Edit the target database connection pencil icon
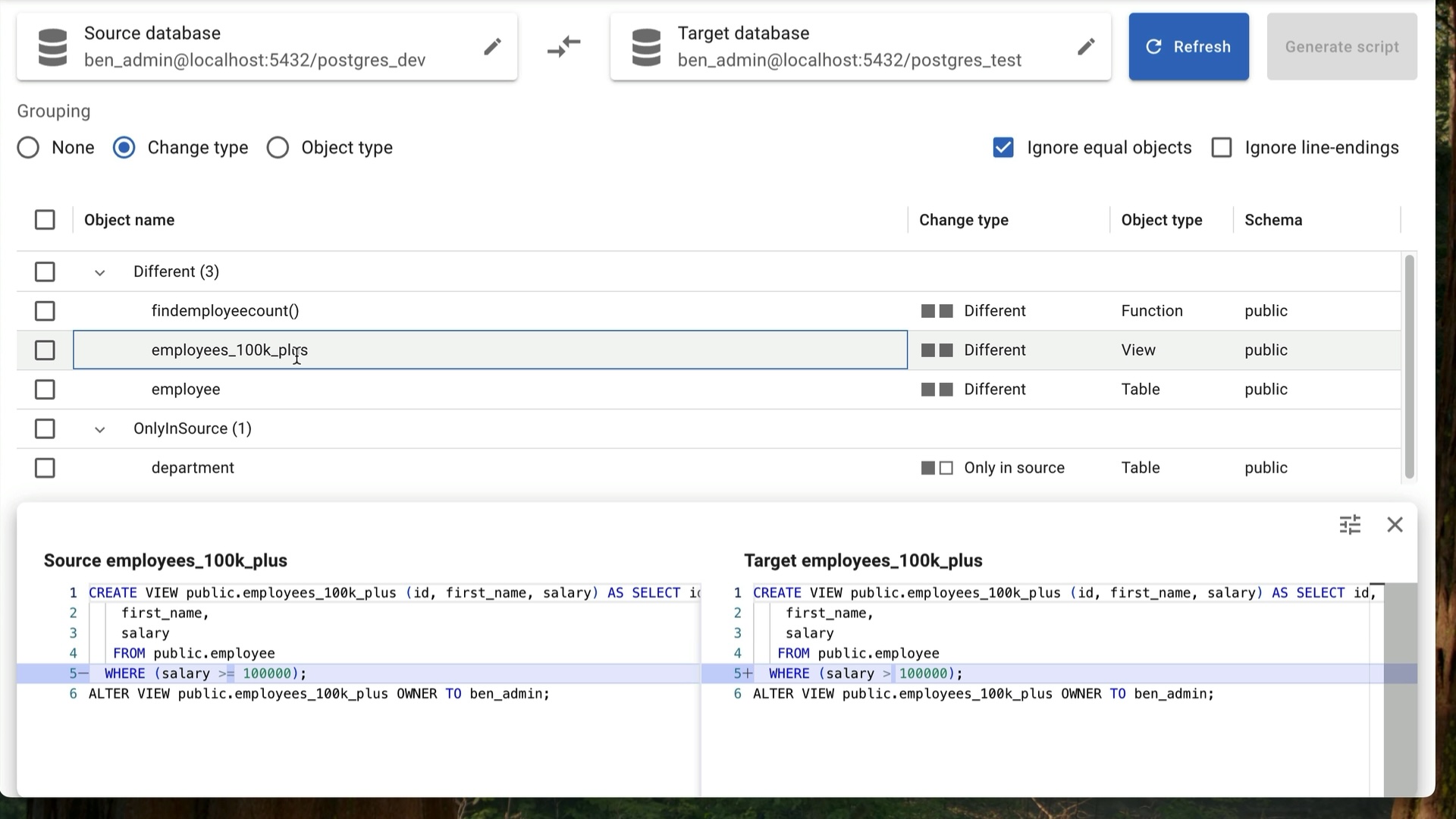Viewport: 1456px width, 819px height. (1086, 47)
